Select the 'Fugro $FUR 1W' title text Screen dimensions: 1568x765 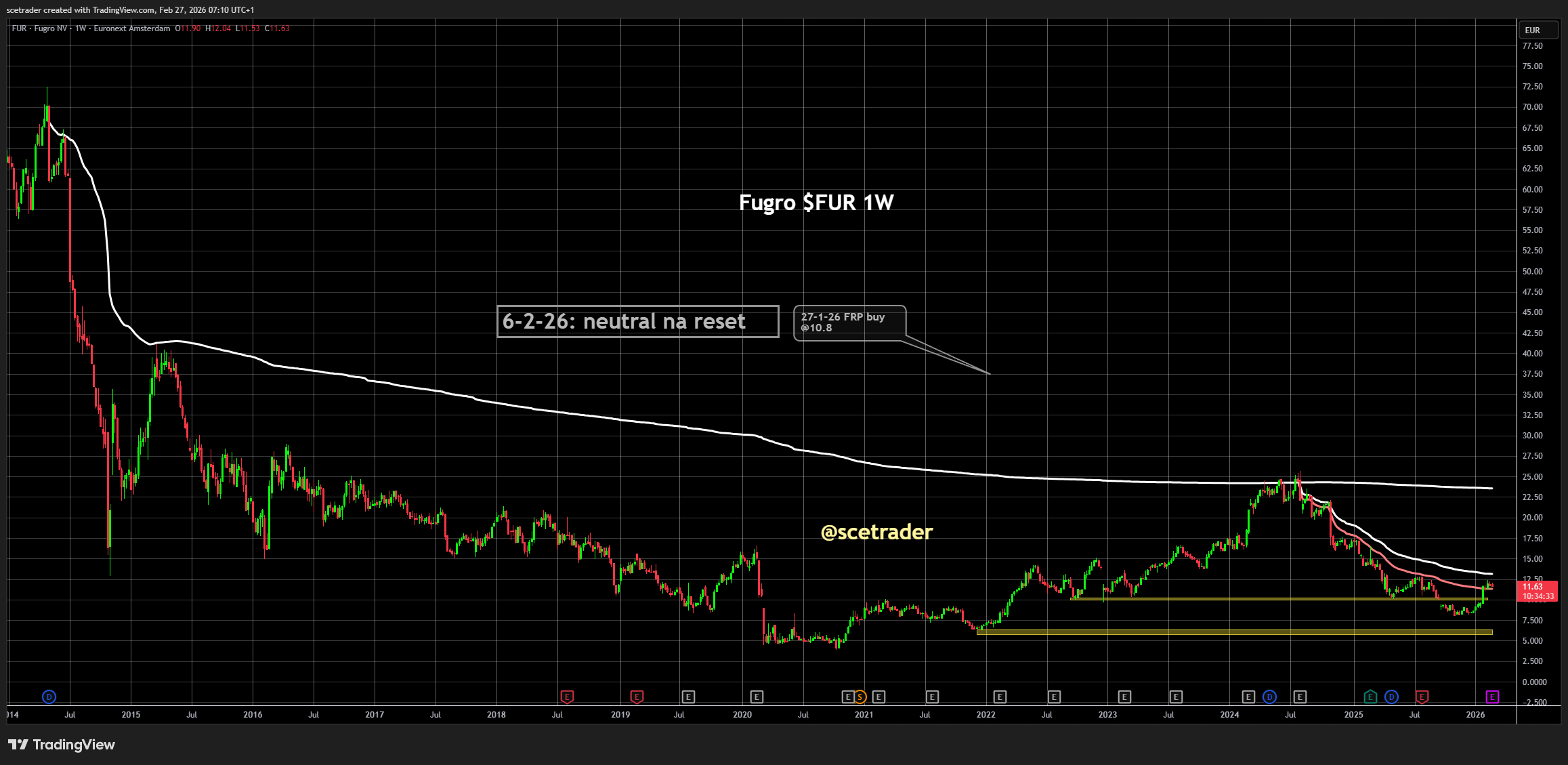point(816,202)
